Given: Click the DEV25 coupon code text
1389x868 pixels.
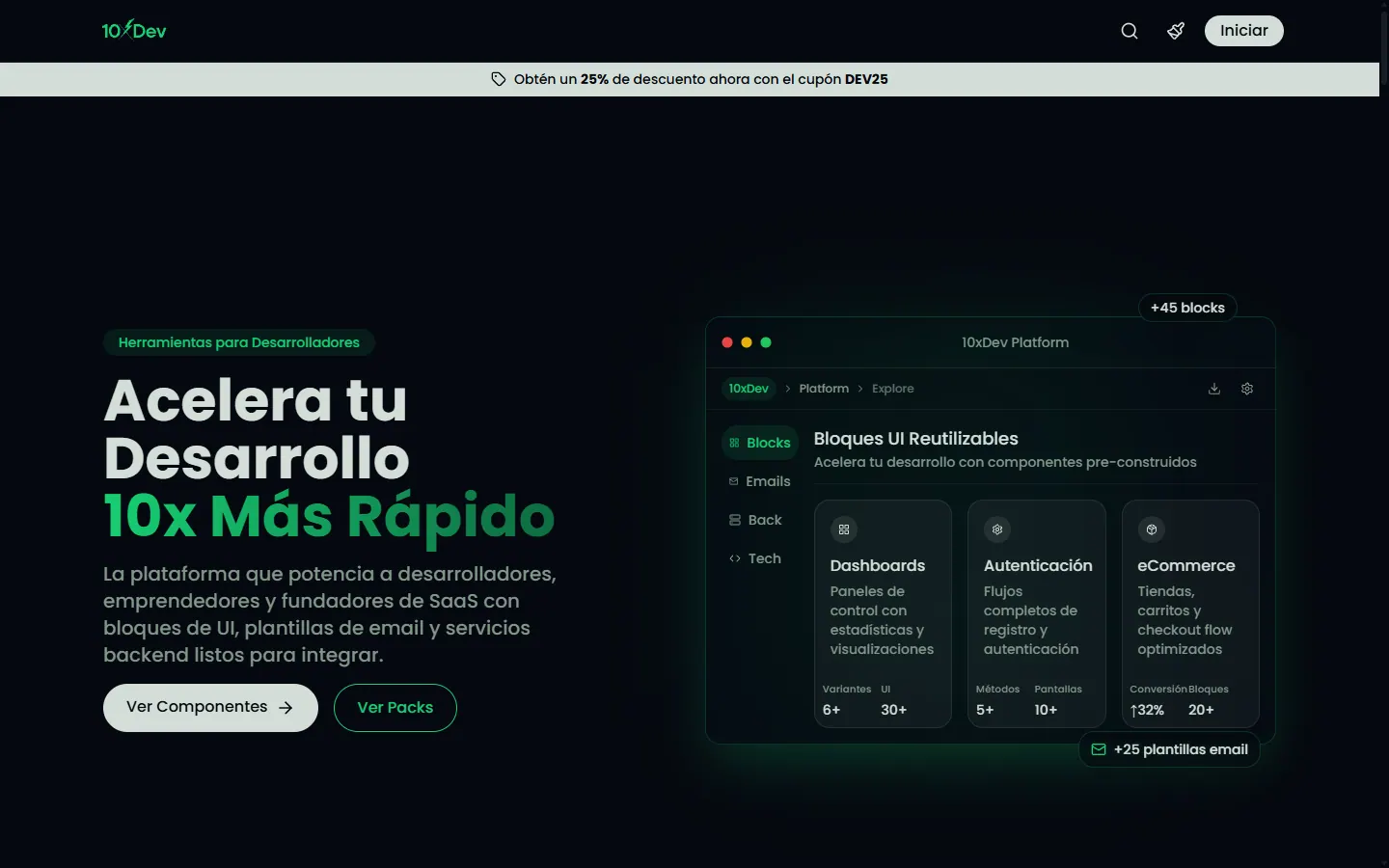Looking at the screenshot, I should [866, 79].
